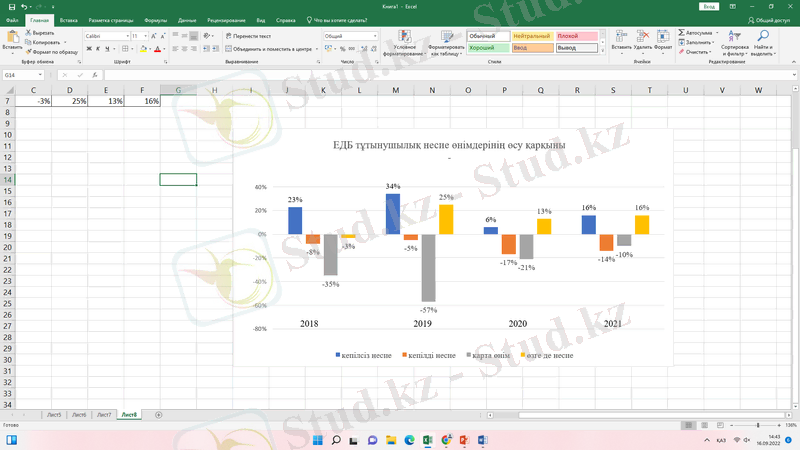The image size is (800, 450).
Task: Toggle Wrap Text (Перенести текст)
Action: coord(248,36)
